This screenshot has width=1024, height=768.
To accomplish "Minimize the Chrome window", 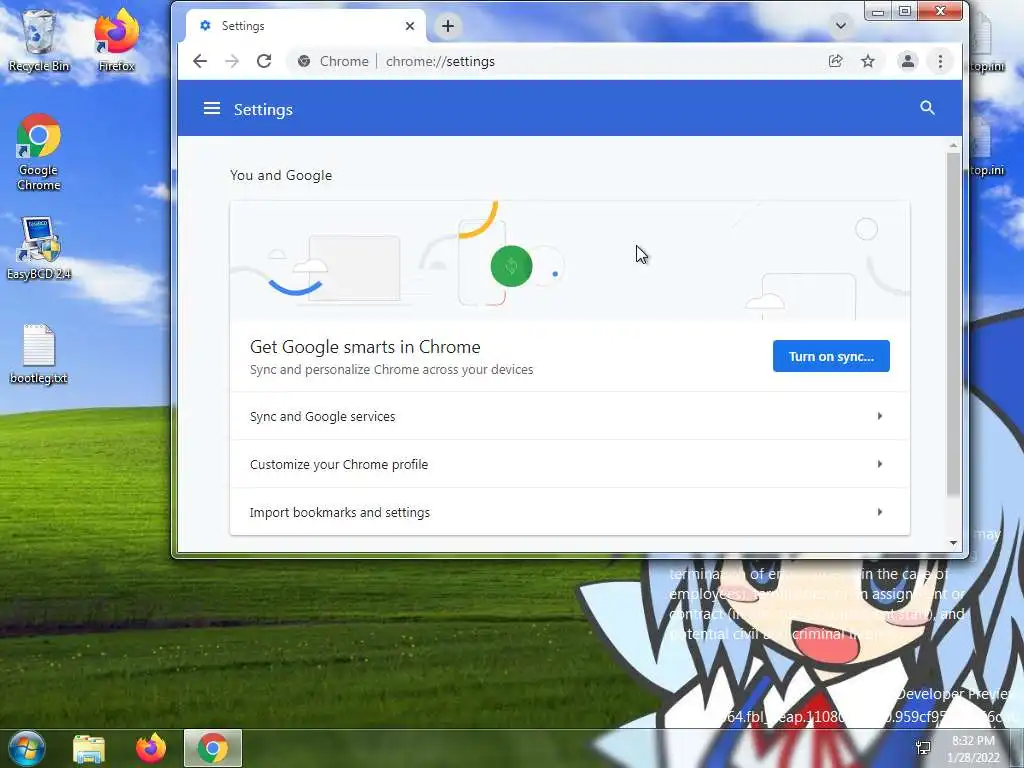I will coord(878,11).
